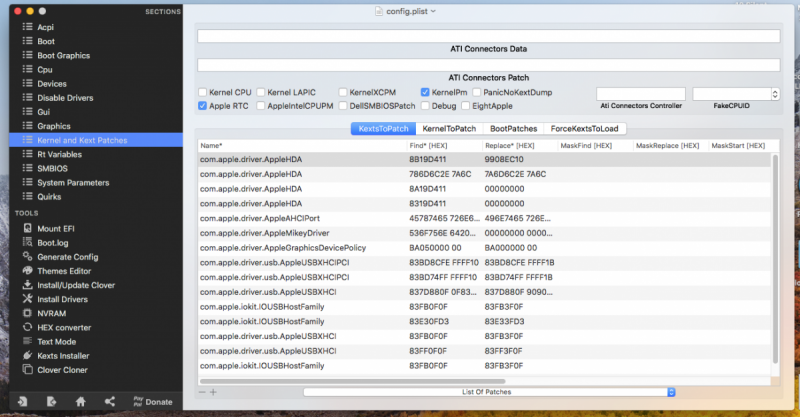Select the KextsToPatch tab
The height and width of the screenshot is (417, 800).
(383, 129)
